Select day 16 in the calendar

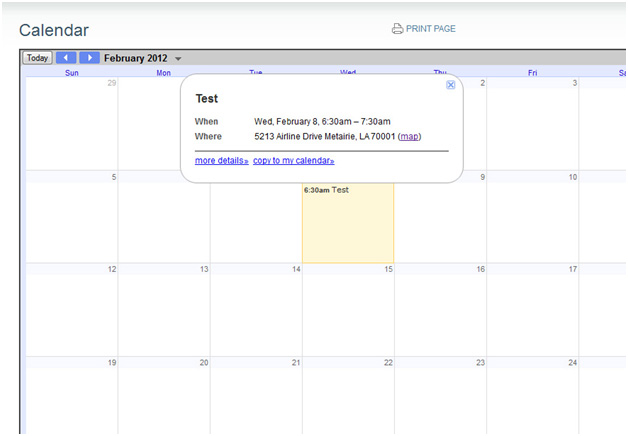click(x=481, y=269)
